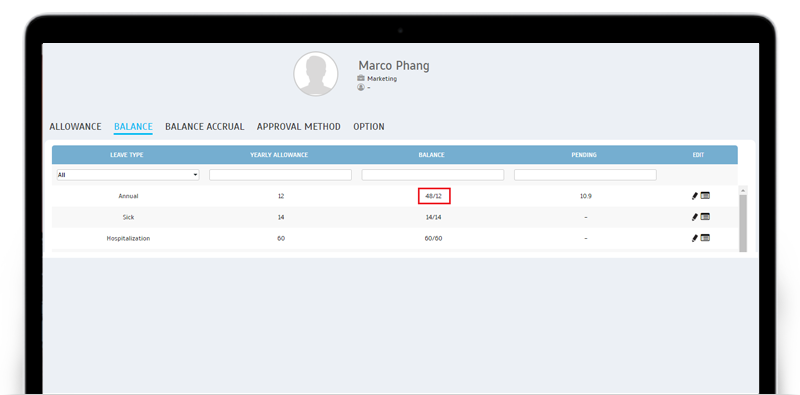Go to the Approval Method tab
Screen dimensions: 800x395
tap(298, 127)
